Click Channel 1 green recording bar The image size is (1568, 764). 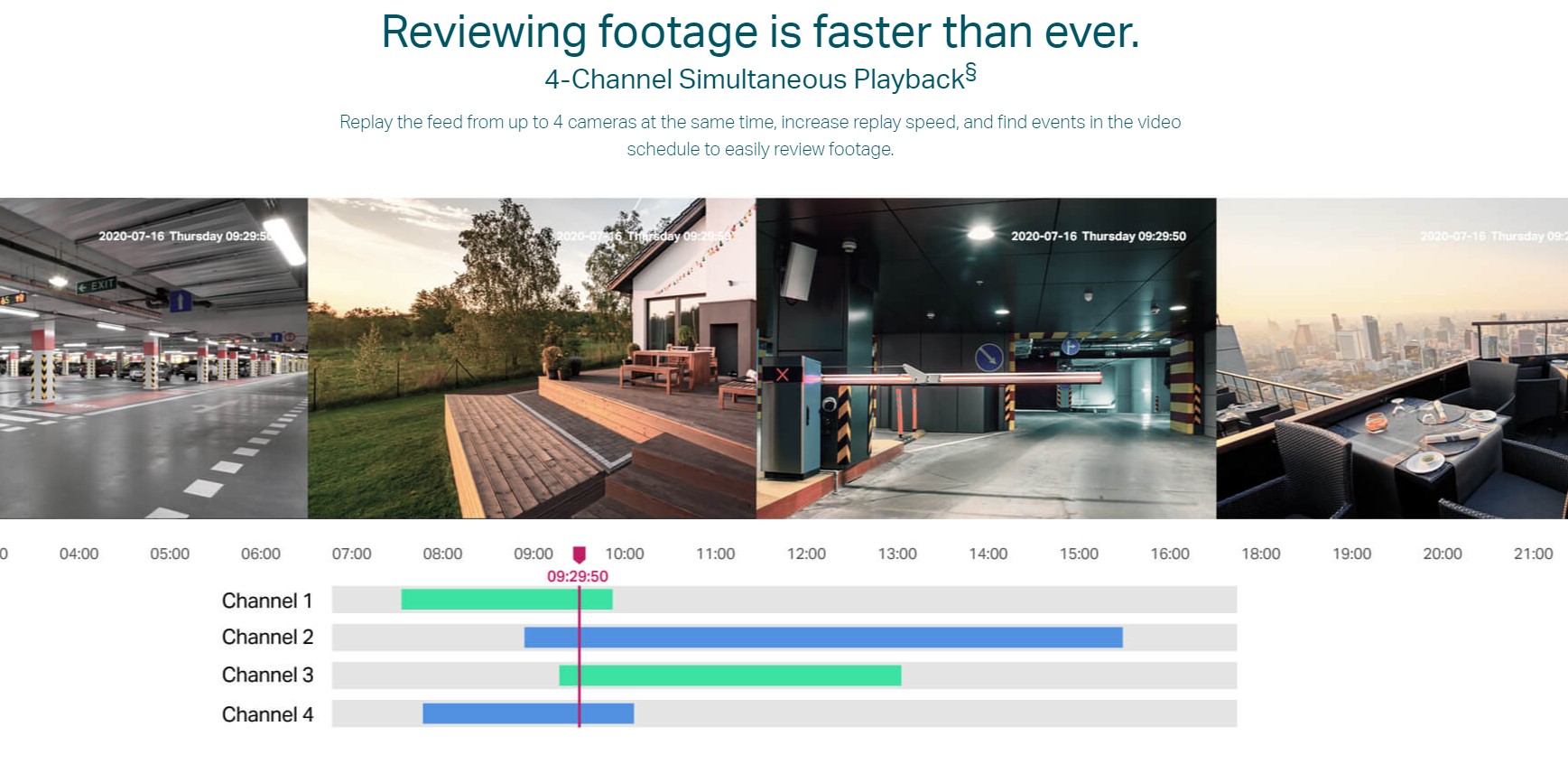point(506,600)
